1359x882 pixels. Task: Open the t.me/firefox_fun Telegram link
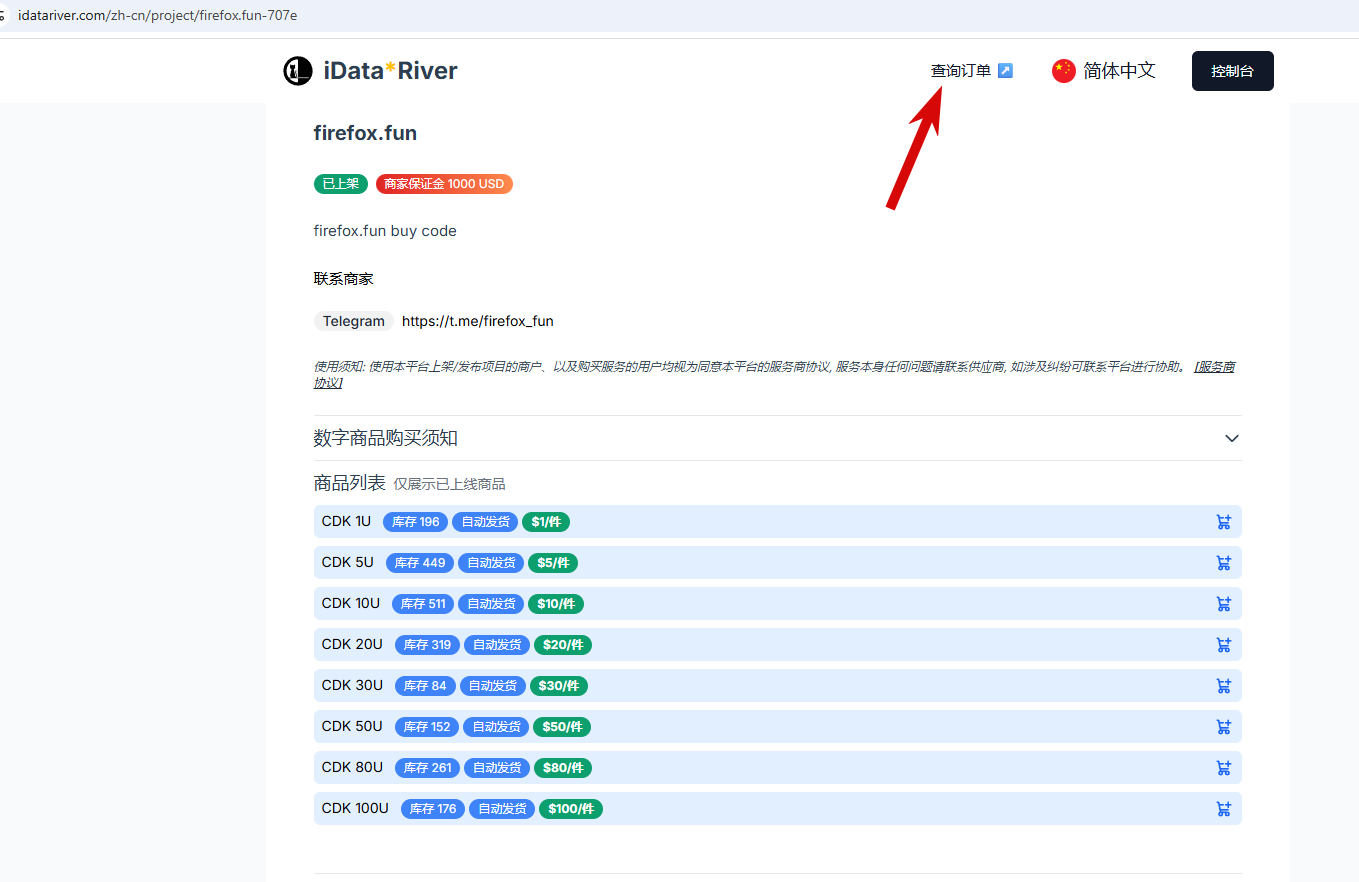pyautogui.click(x=478, y=321)
